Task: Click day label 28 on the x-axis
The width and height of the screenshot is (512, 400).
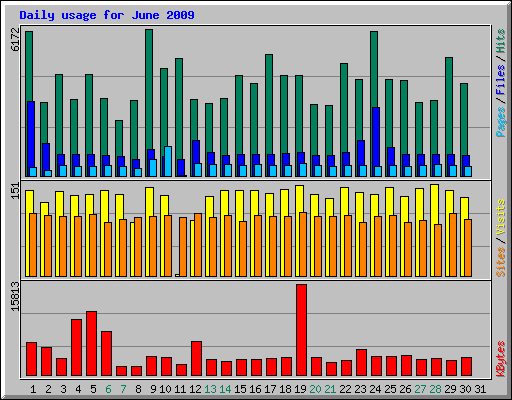Action: coord(435,389)
